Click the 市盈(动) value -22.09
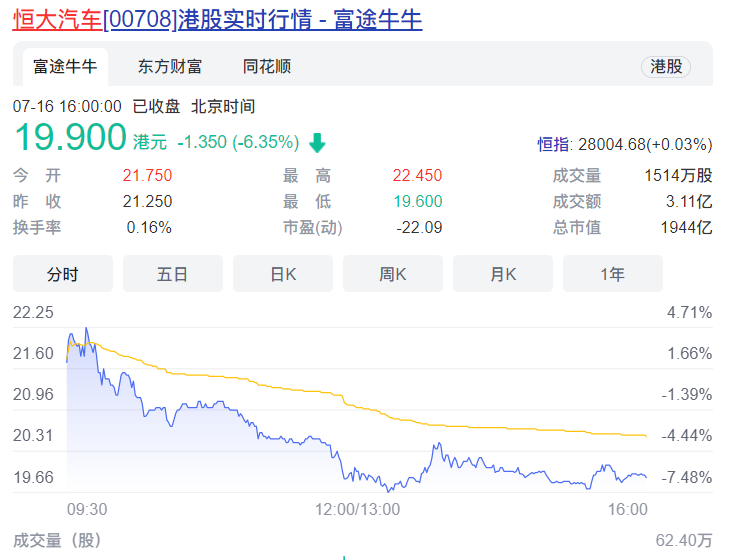 click(x=419, y=227)
